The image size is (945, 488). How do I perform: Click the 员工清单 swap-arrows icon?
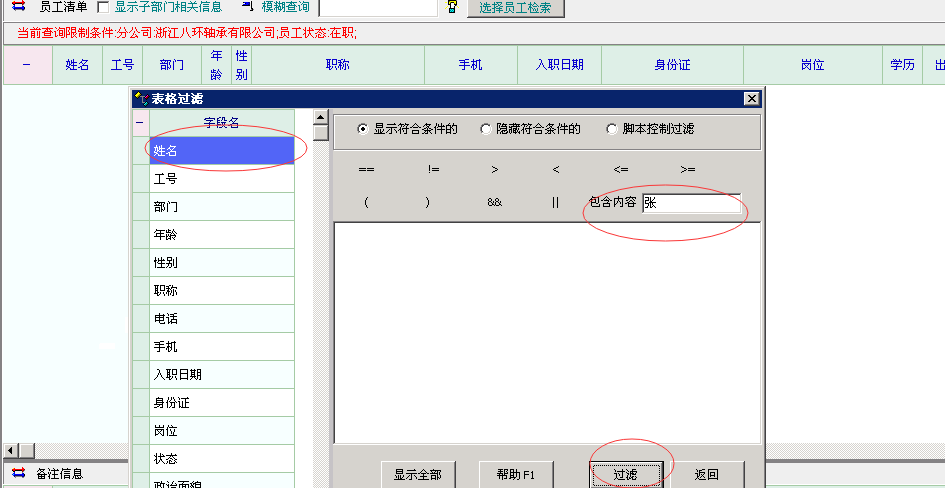click(x=18, y=7)
